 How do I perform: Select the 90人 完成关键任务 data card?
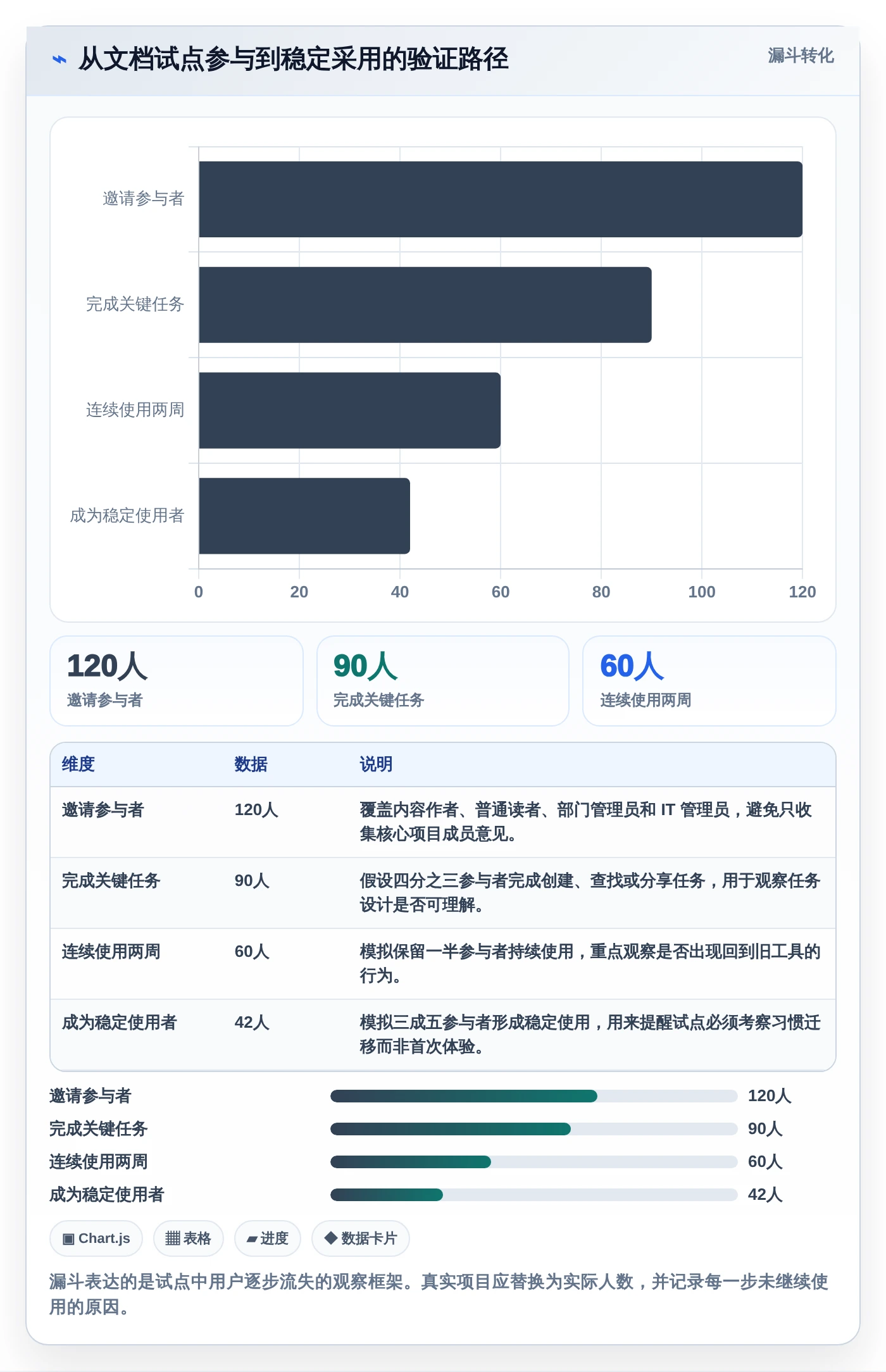click(443, 681)
